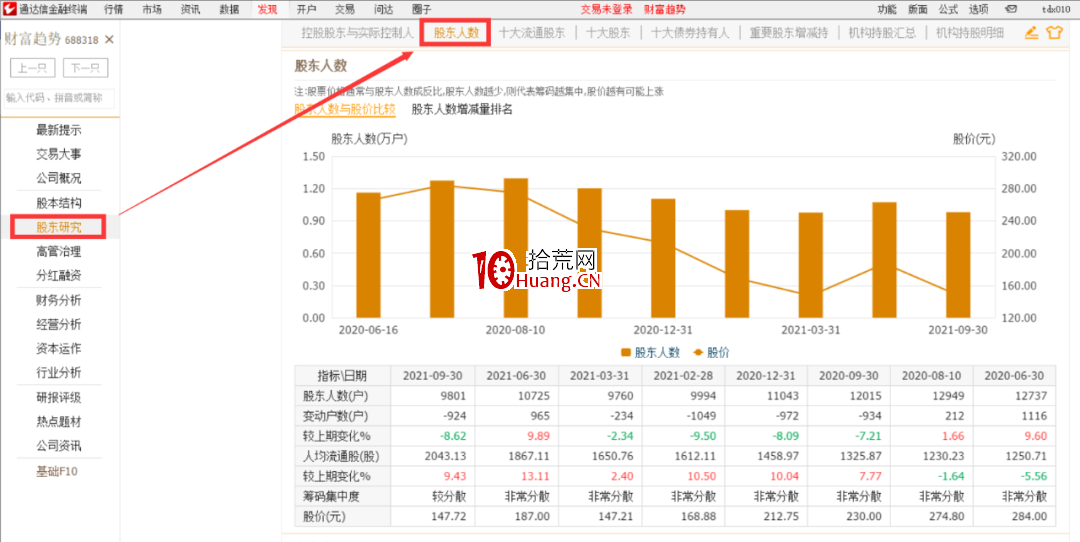Image resolution: width=1080 pixels, height=542 pixels.
Task: Open the 发现 menu
Action: pos(267,10)
